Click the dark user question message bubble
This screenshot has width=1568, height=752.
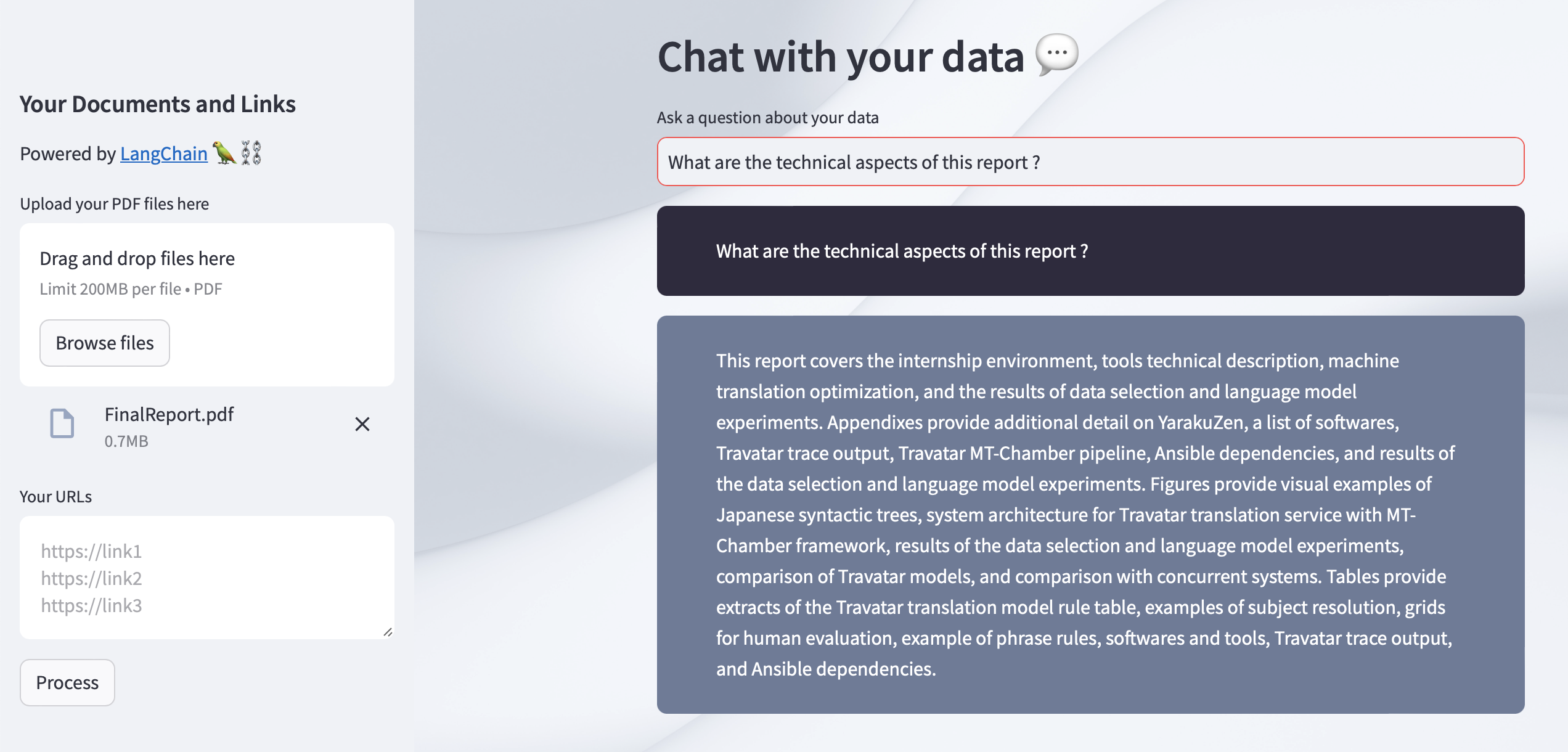pos(1090,251)
